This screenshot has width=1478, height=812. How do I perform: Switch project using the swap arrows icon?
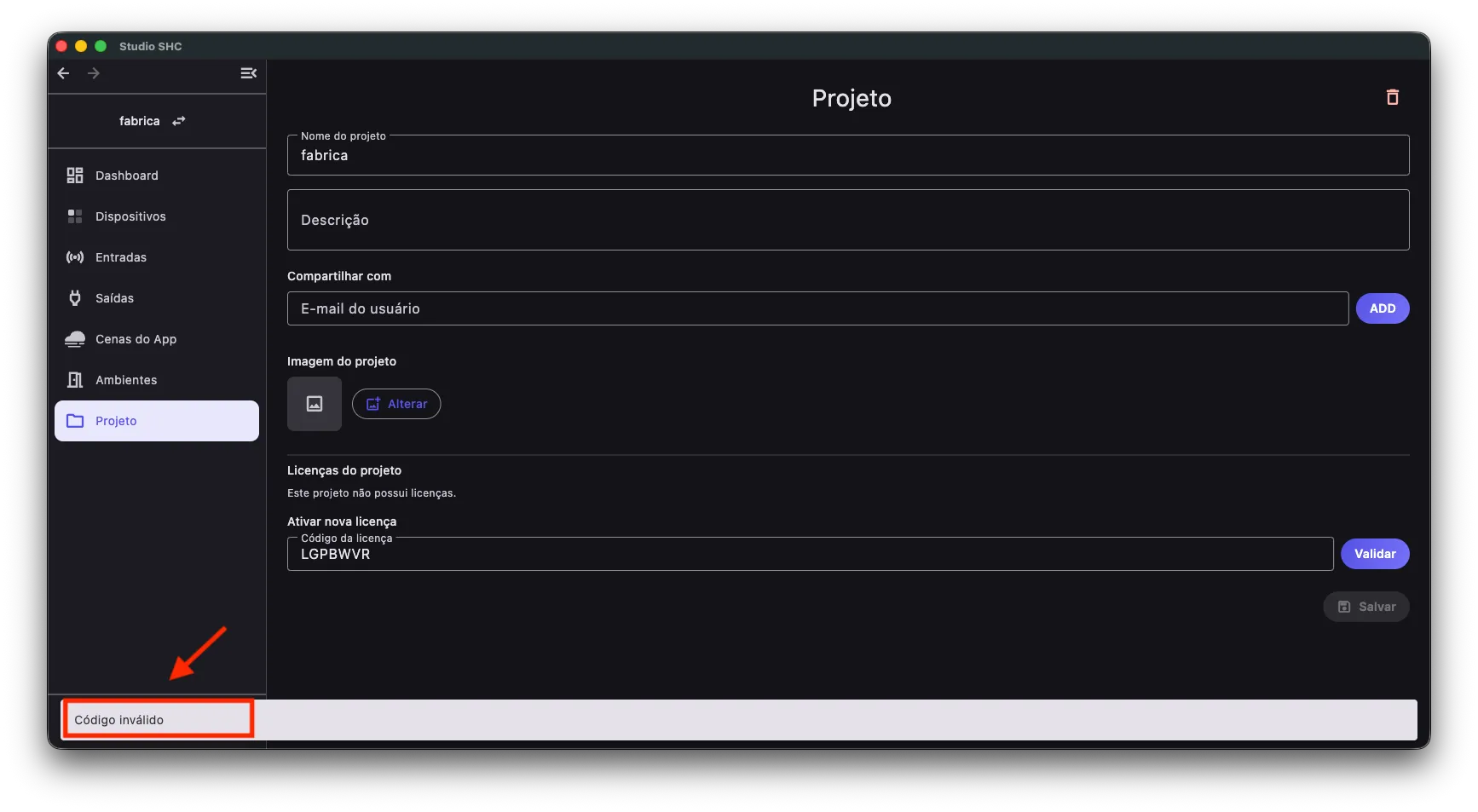179,121
